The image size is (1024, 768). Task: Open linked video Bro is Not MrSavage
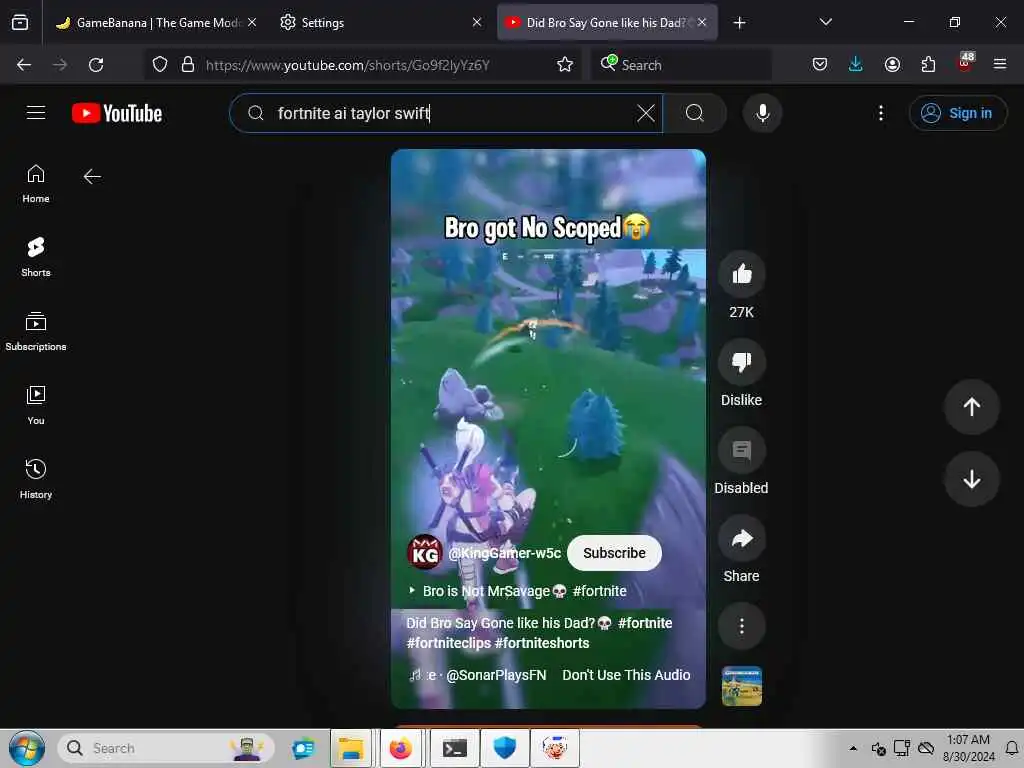[517, 591]
